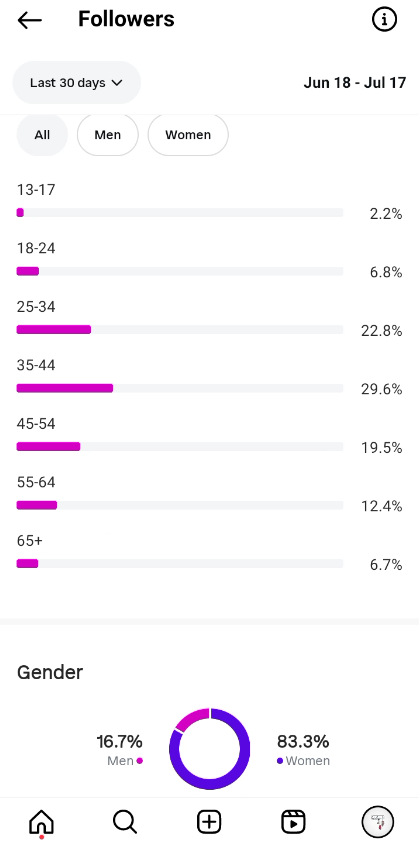
Task: Click the chevron beside Last 30 days
Action: click(117, 83)
